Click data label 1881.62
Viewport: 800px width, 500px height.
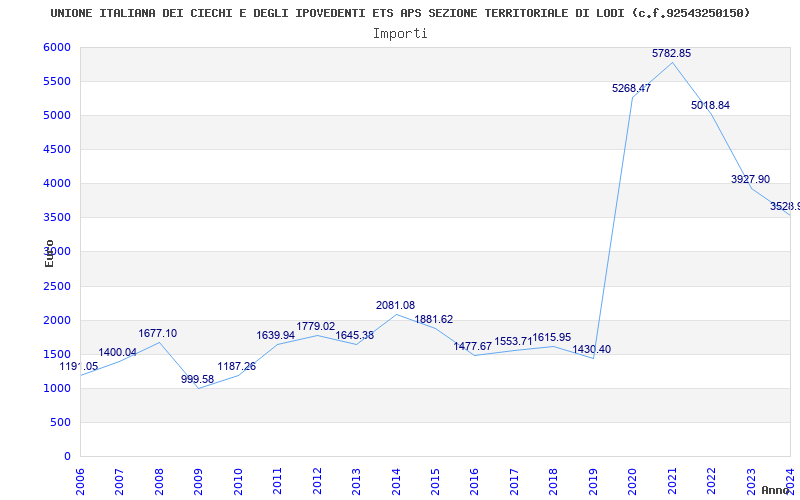434,320
